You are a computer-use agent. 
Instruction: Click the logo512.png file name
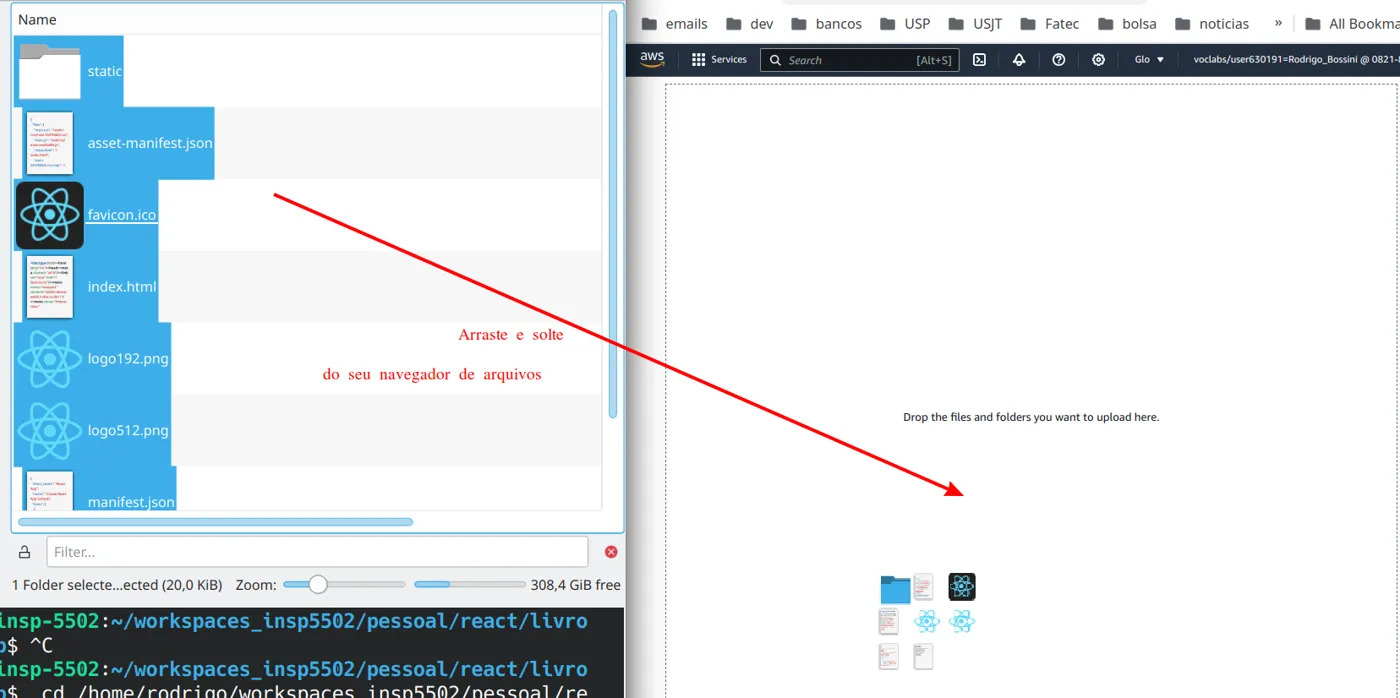(x=128, y=430)
